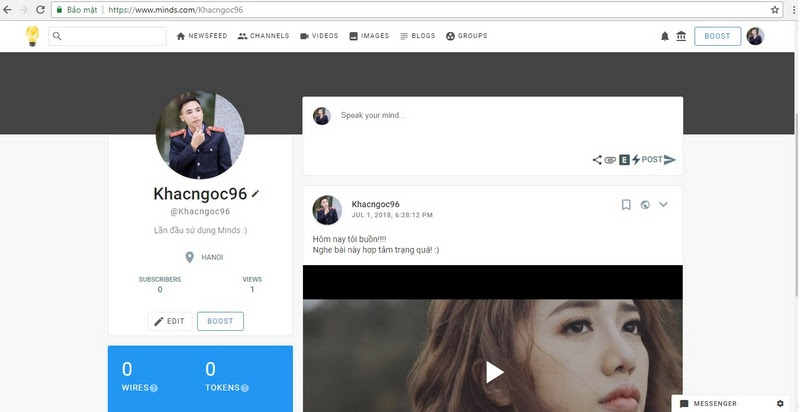This screenshot has height=412, width=800.
Task: Open Wires help question icon
Action: pyautogui.click(x=154, y=388)
